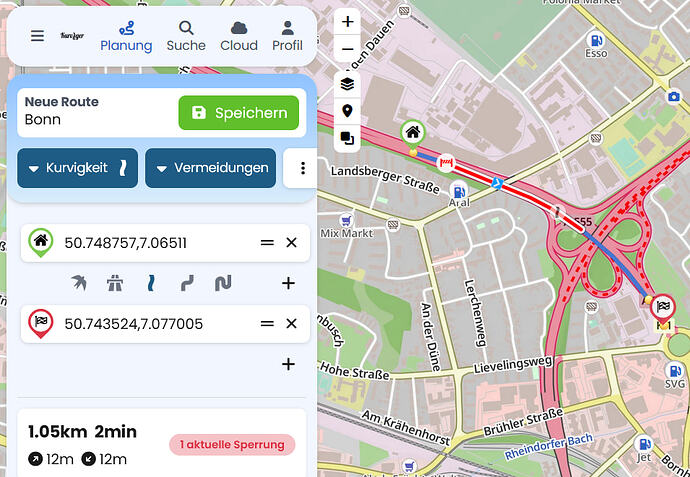Click the Hohe Straße label
Viewport: 690px width, 477px height.
click(355, 371)
